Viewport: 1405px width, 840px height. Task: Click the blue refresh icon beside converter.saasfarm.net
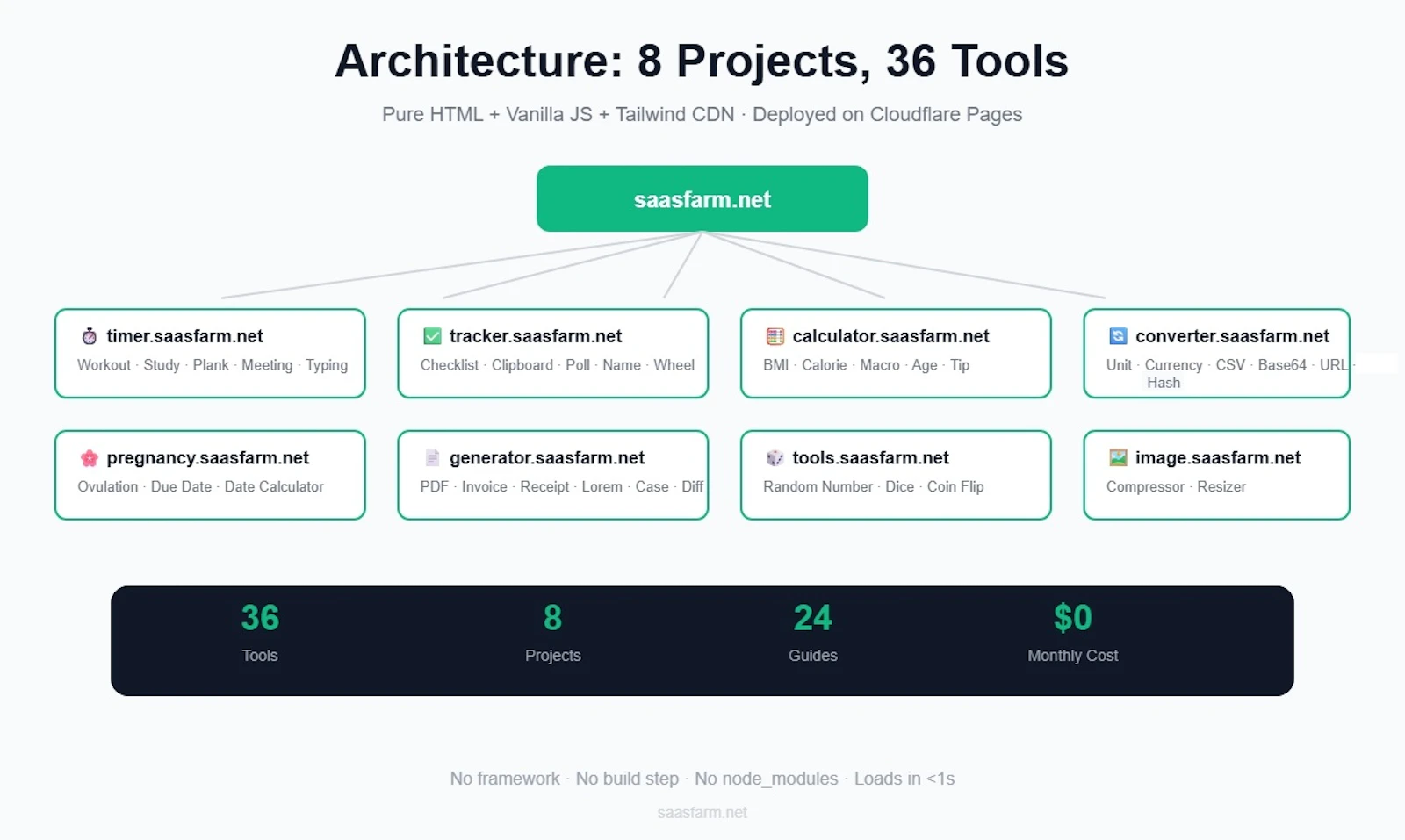pyautogui.click(x=1118, y=336)
